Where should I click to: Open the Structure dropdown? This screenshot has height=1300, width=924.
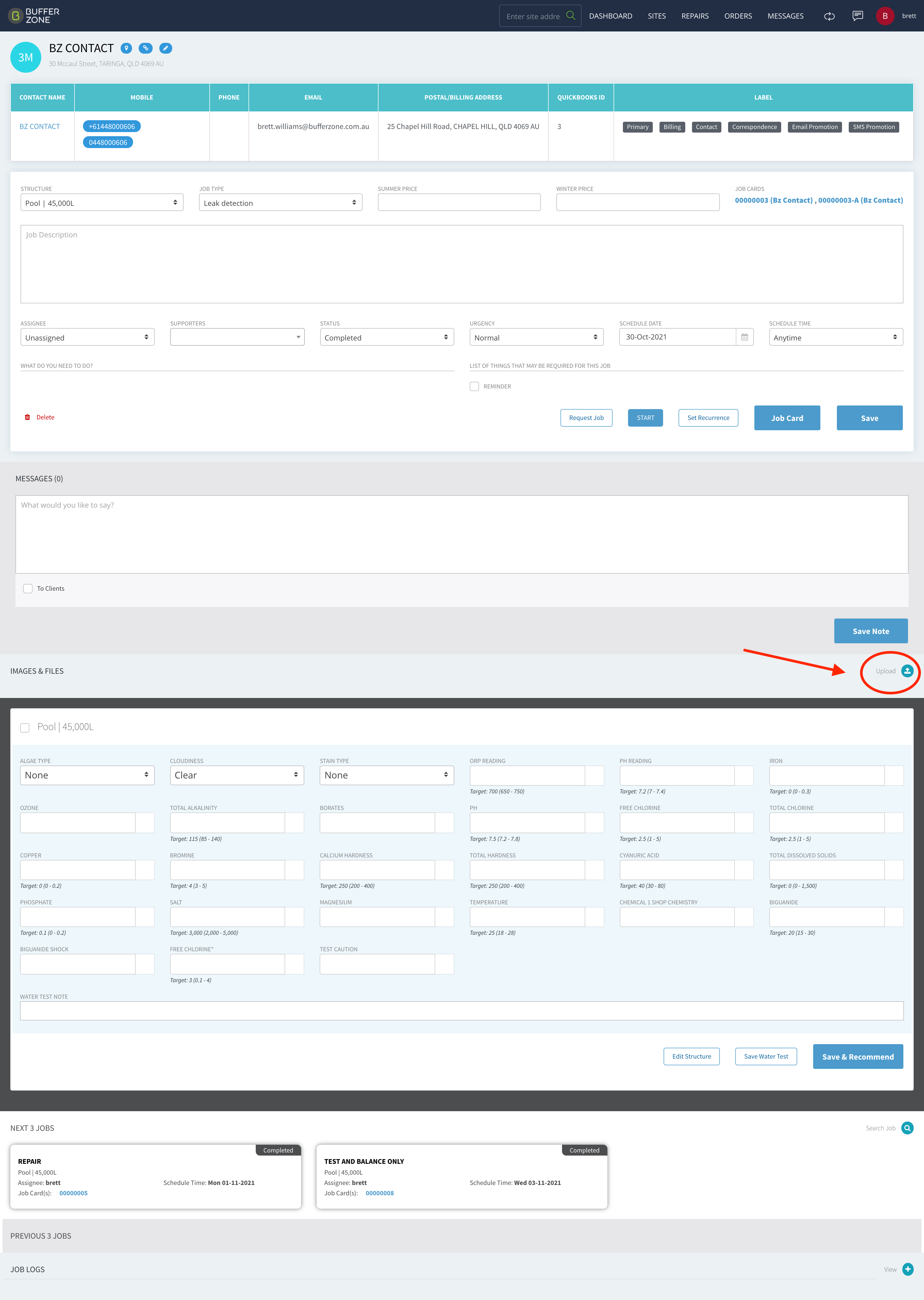(102, 203)
